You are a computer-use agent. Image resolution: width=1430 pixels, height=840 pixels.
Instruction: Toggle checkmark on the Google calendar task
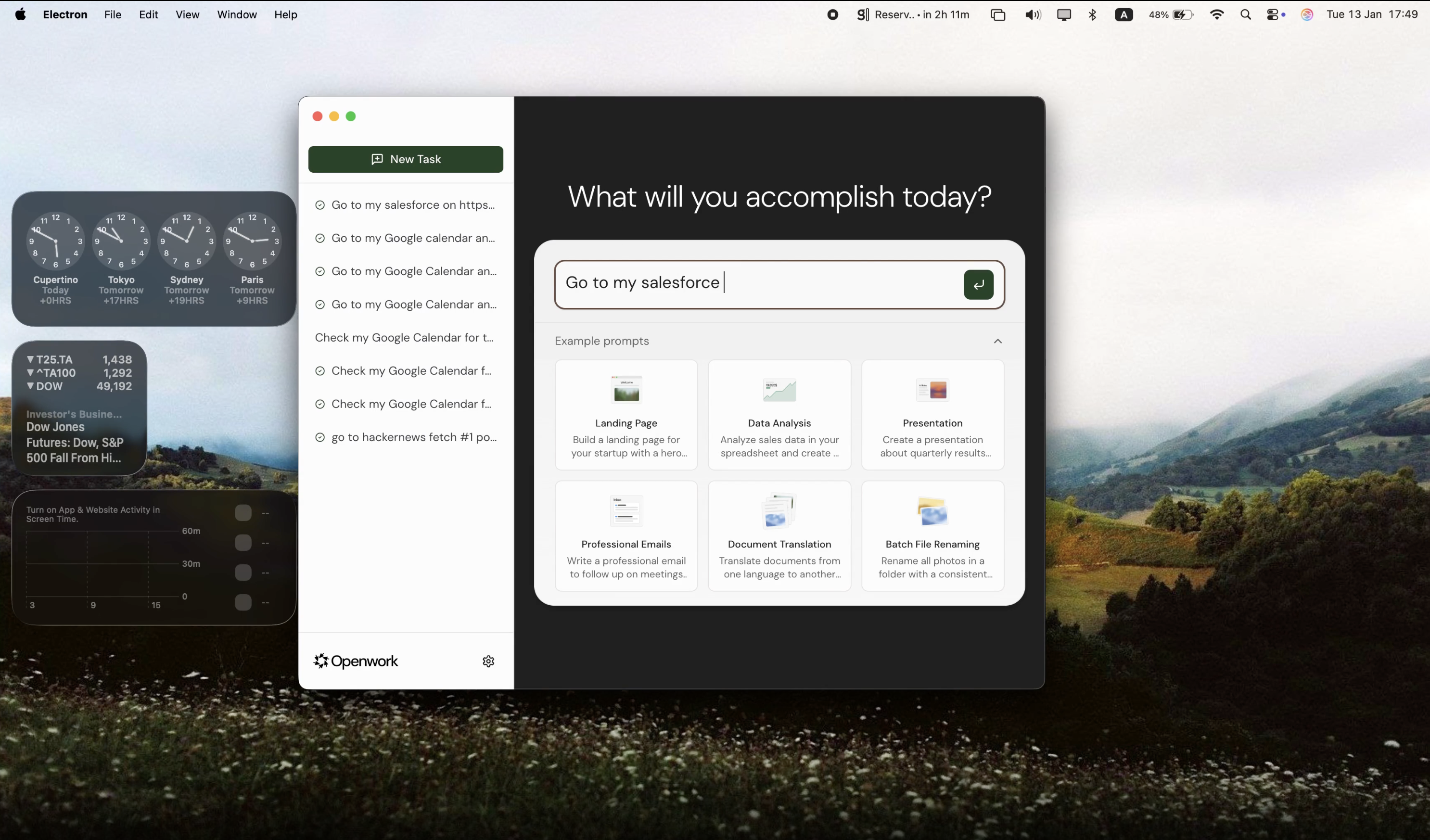click(320, 238)
